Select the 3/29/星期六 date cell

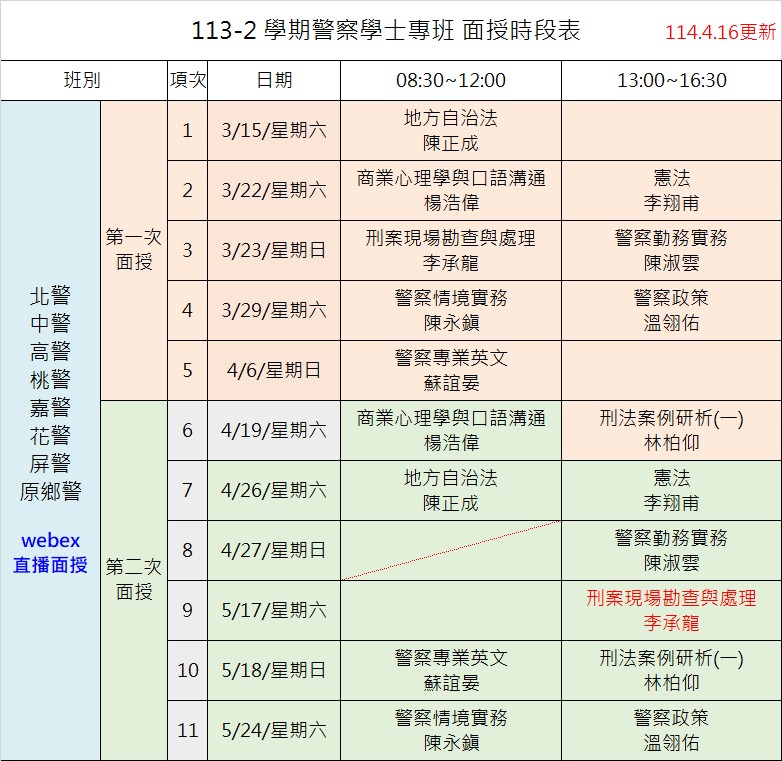pos(274,311)
